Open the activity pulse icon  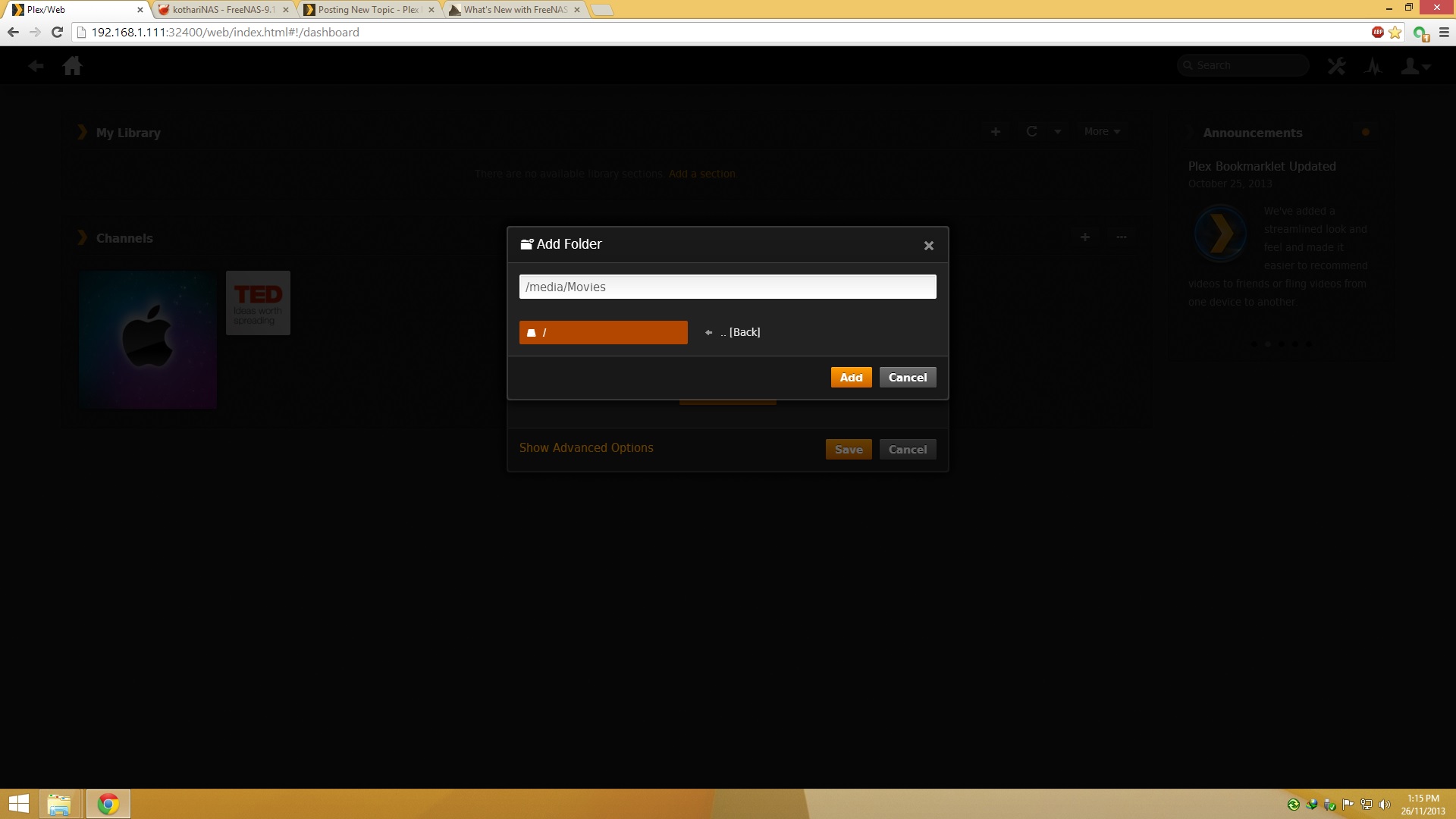click(x=1373, y=66)
